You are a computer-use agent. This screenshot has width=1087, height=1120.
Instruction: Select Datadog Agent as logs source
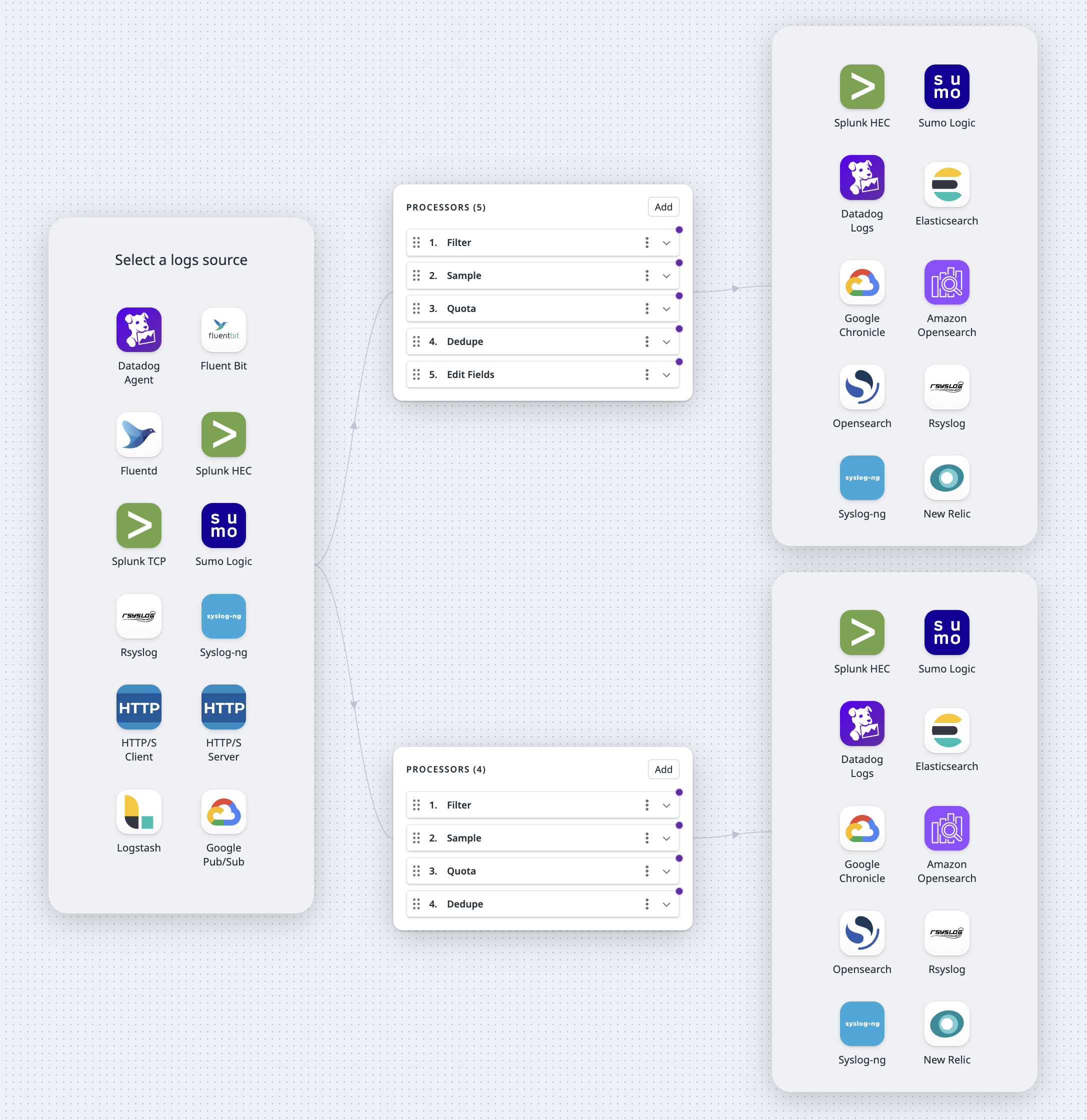(x=139, y=334)
